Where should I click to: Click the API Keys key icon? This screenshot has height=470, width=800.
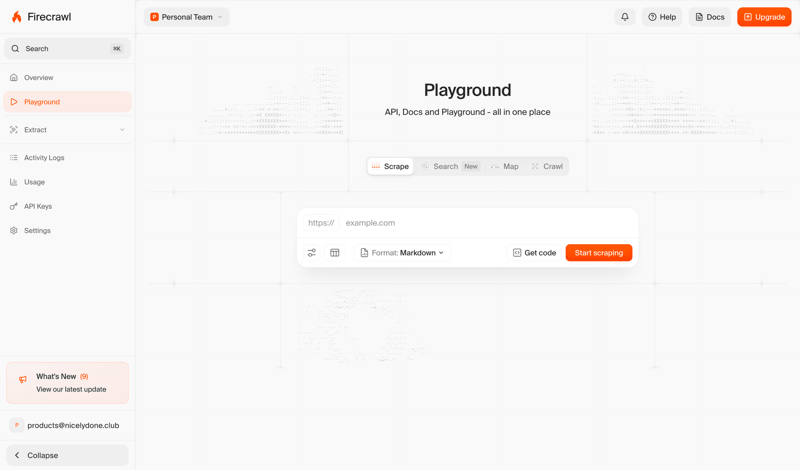pyautogui.click(x=14, y=206)
